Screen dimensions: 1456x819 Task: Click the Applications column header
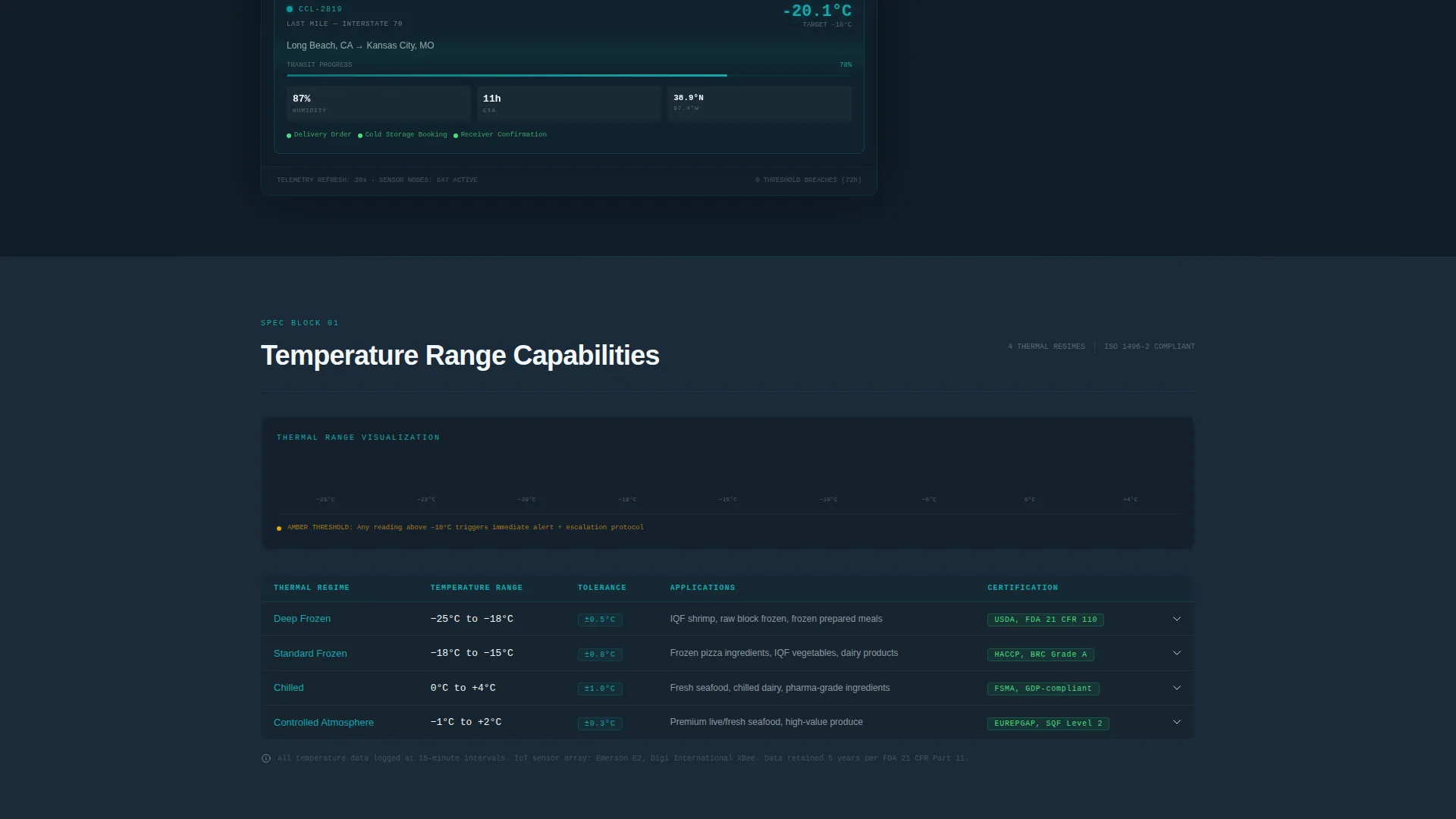pos(702,588)
